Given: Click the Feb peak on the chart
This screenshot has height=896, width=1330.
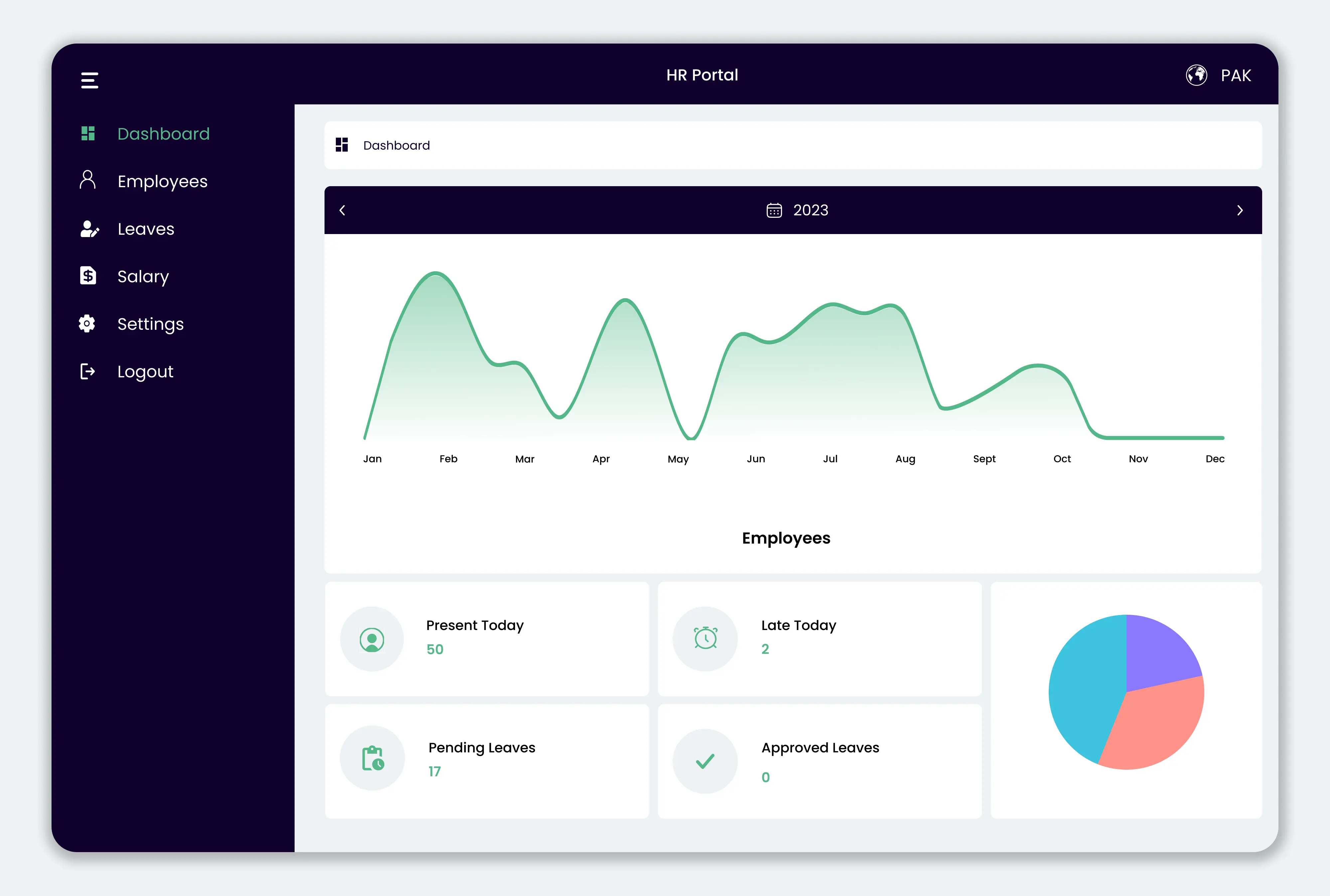Looking at the screenshot, I should (435, 273).
